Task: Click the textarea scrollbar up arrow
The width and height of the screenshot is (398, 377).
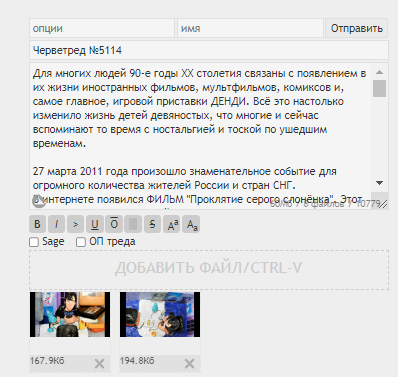Action: tap(379, 72)
